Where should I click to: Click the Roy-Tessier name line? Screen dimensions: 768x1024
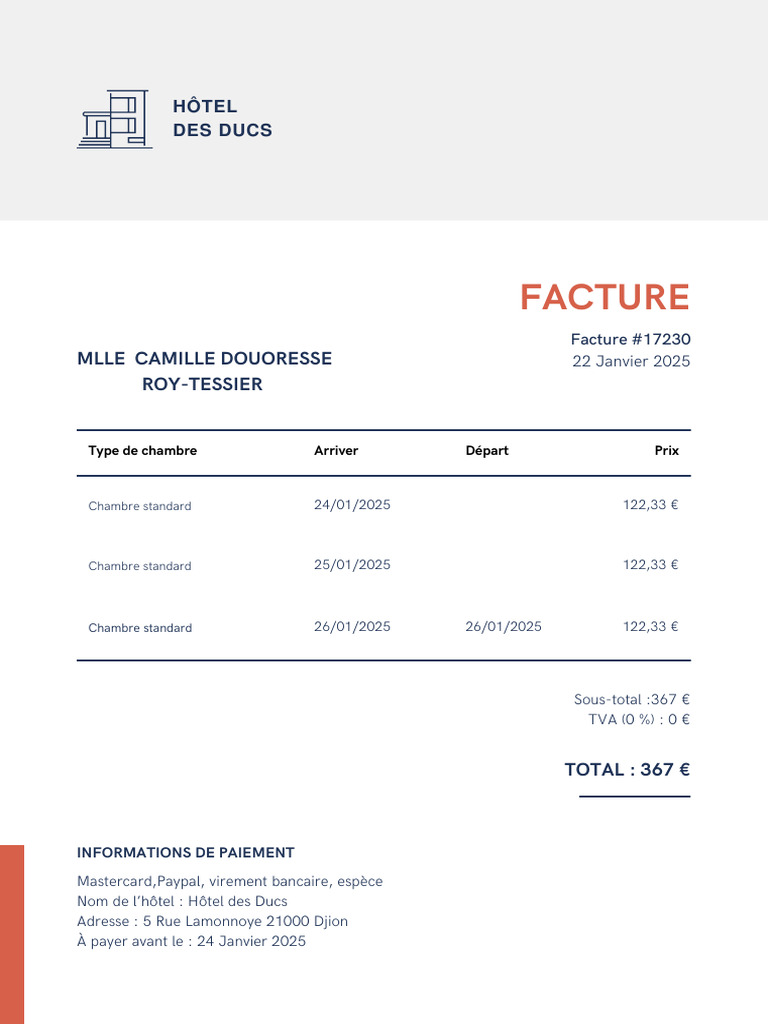tap(202, 384)
